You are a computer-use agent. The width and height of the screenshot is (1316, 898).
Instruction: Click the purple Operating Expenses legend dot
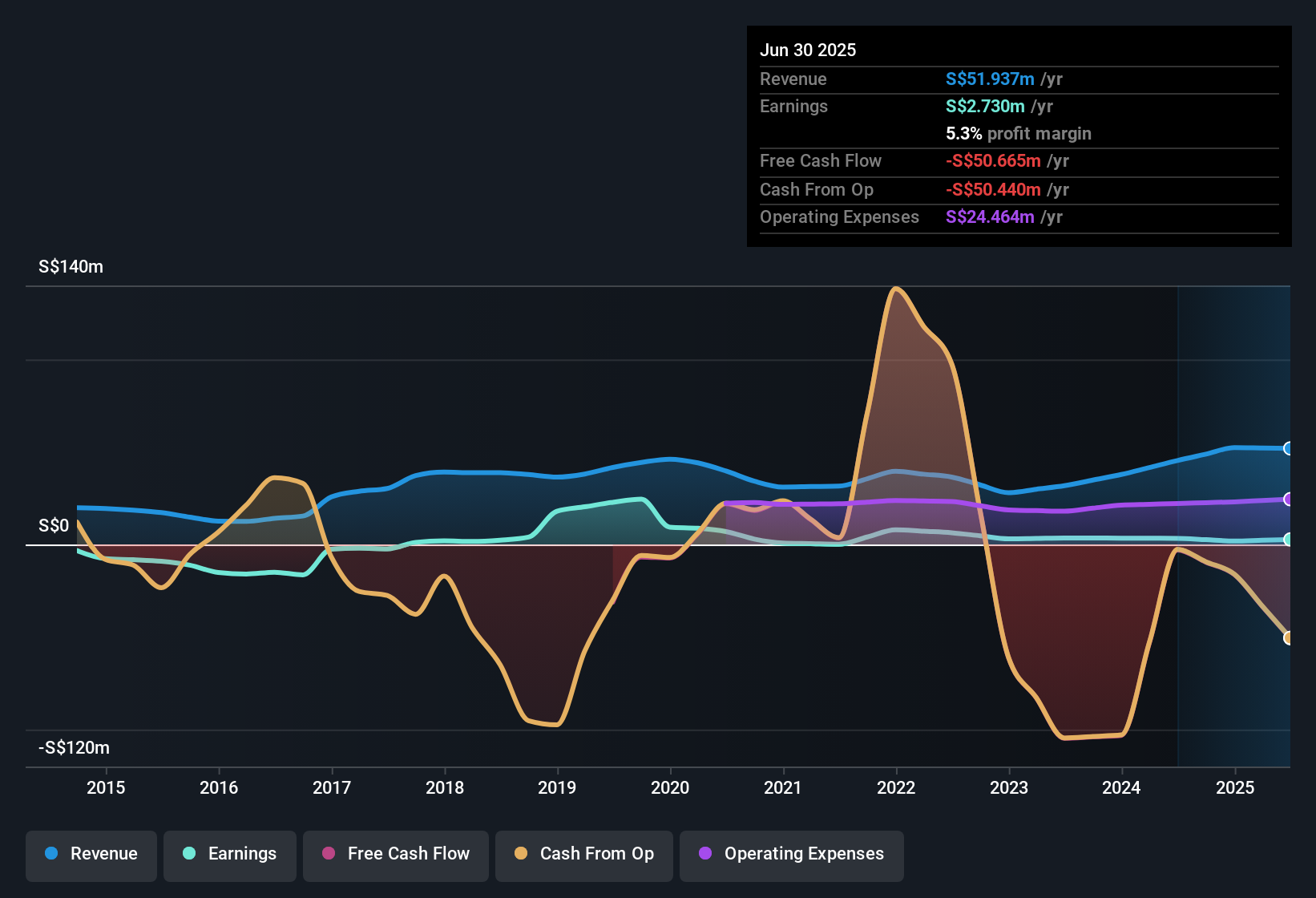[x=705, y=854]
